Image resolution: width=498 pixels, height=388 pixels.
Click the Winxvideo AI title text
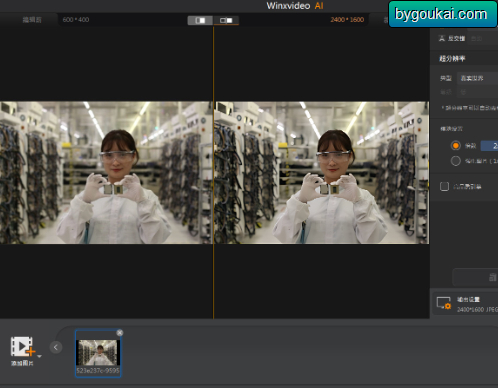click(x=295, y=6)
